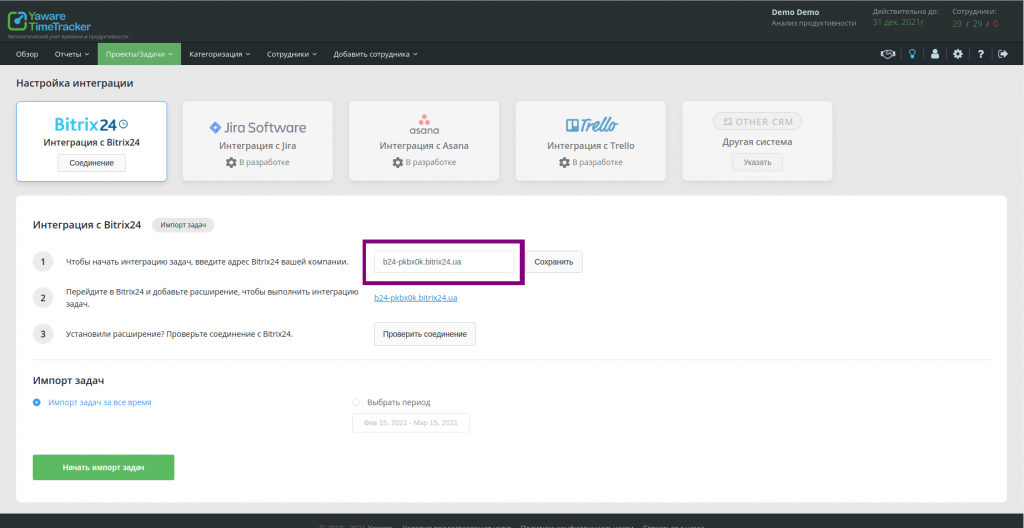Click the gear icon under Интеграция с Asana
The image size is (1024, 528).
tap(398, 162)
